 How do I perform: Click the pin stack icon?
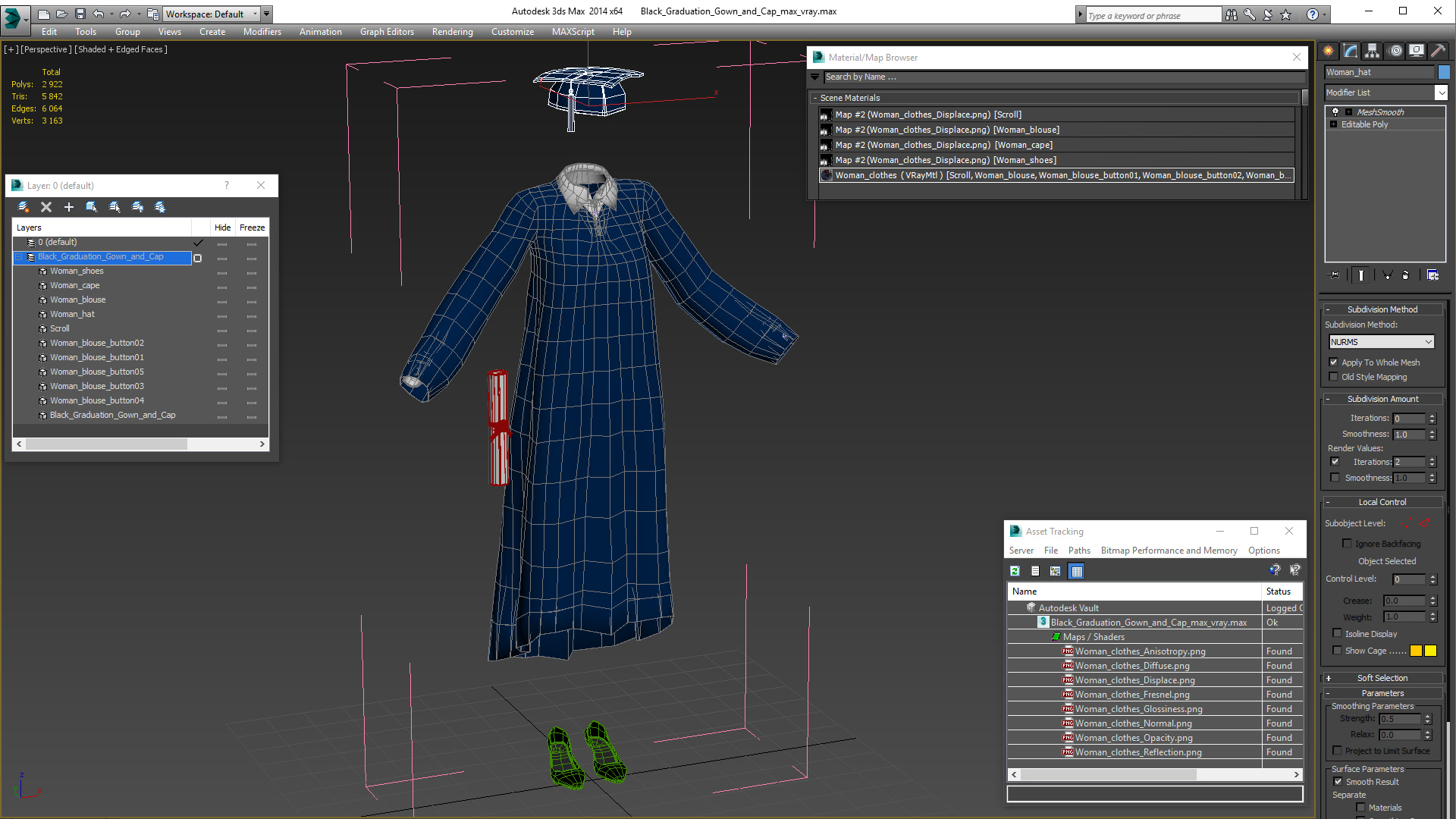(1335, 275)
